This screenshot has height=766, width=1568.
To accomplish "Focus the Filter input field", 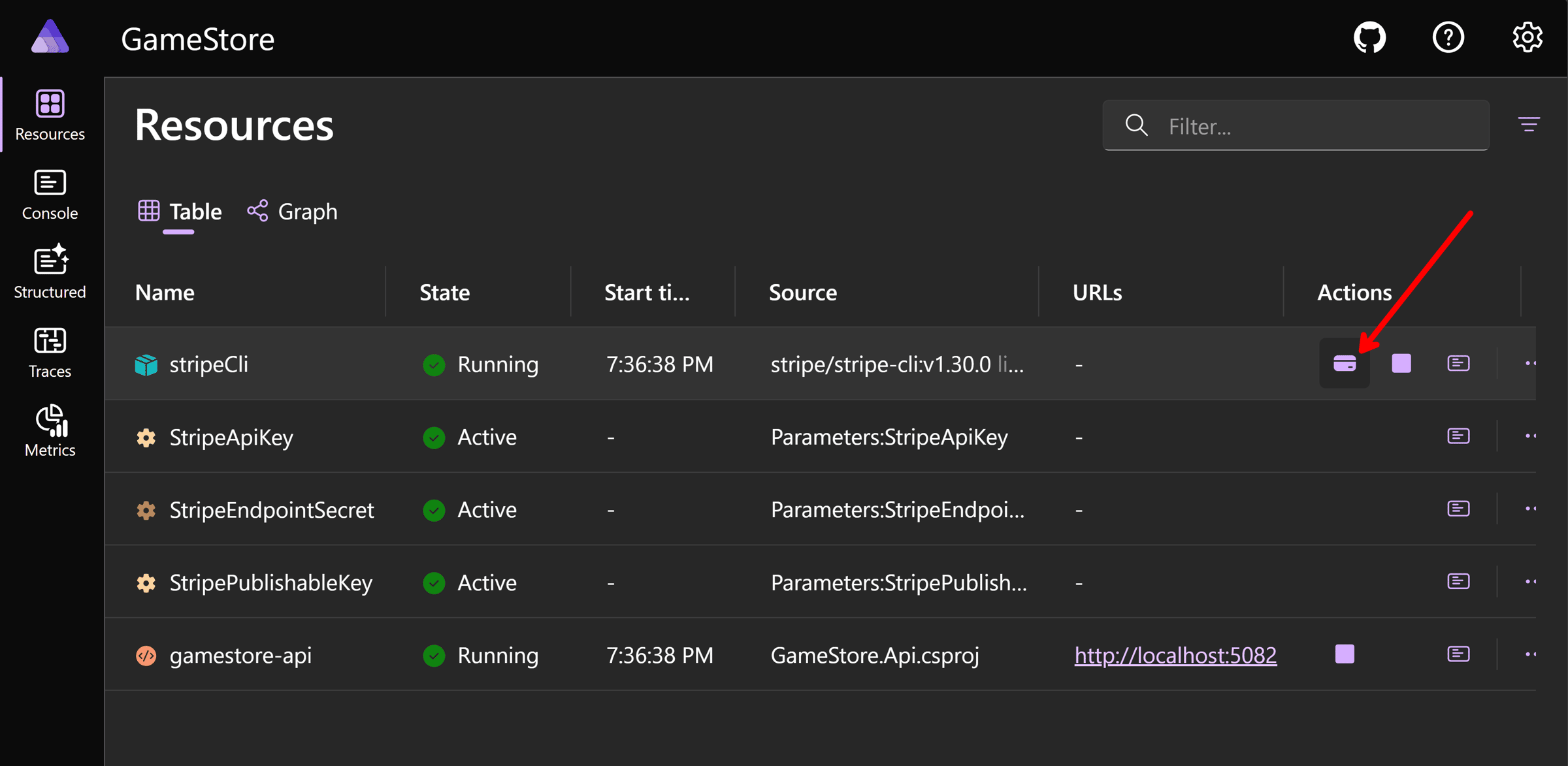I will tap(1296, 125).
